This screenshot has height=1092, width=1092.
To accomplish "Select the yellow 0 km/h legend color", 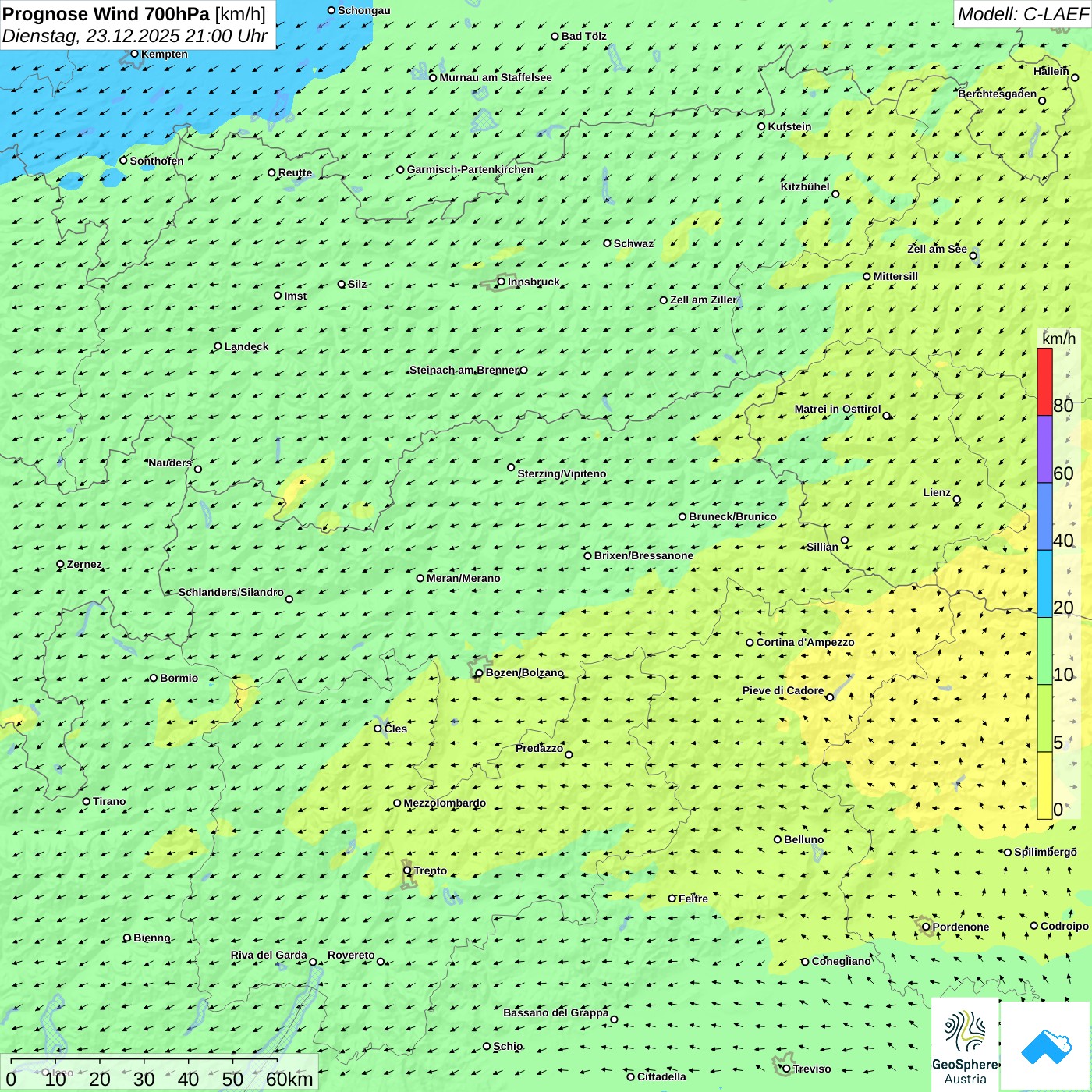I will 1044,785.
